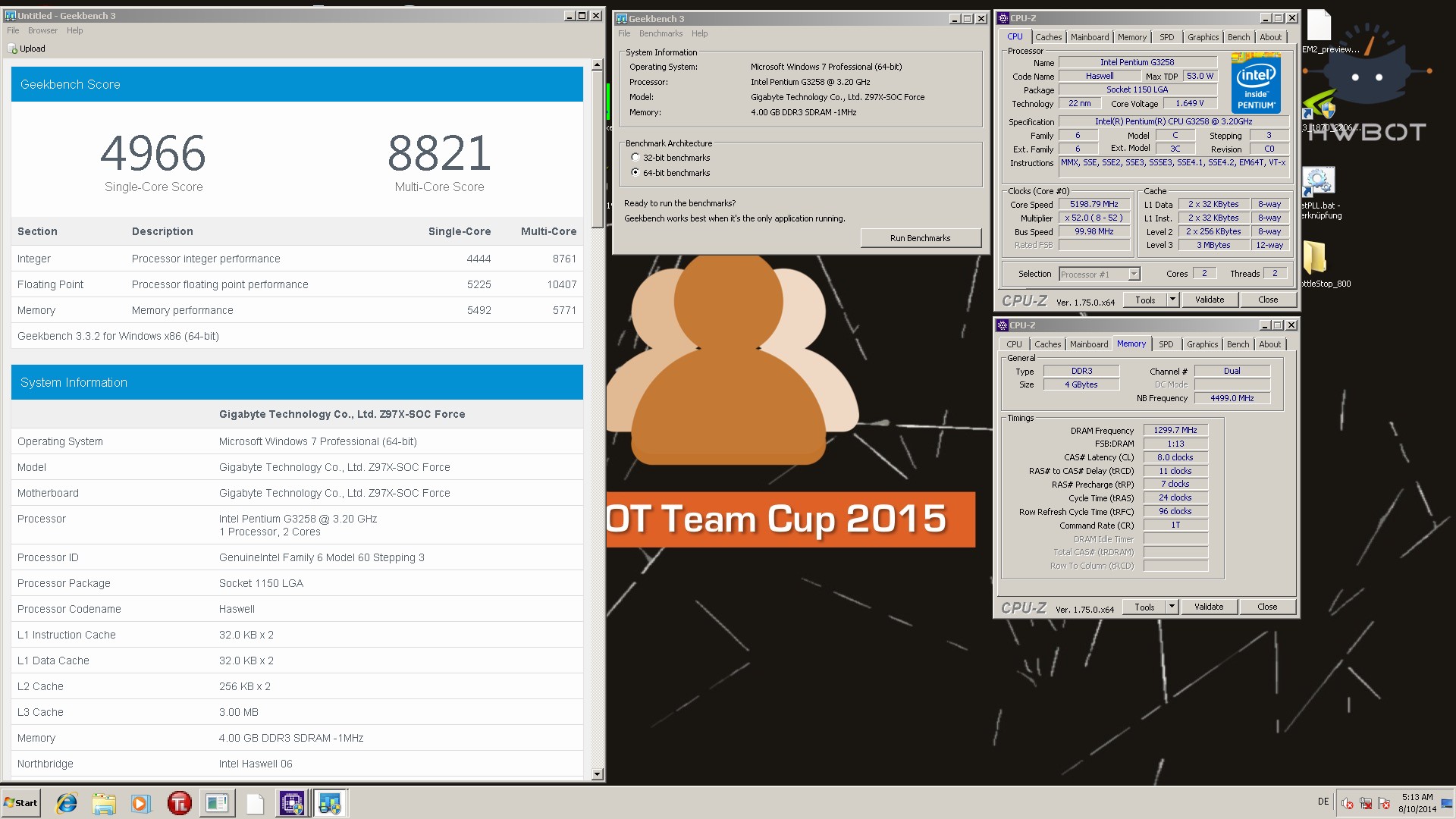The height and width of the screenshot is (819, 1456).
Task: Open SPD tab in lower CPU-Z window
Action: pyautogui.click(x=1166, y=344)
